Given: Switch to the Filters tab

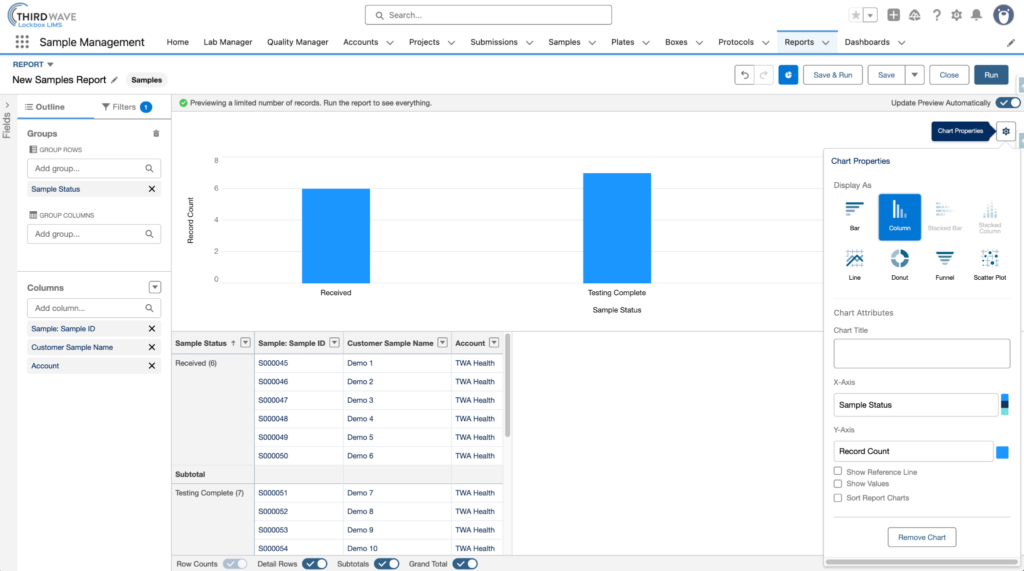Looking at the screenshot, I should [x=127, y=107].
